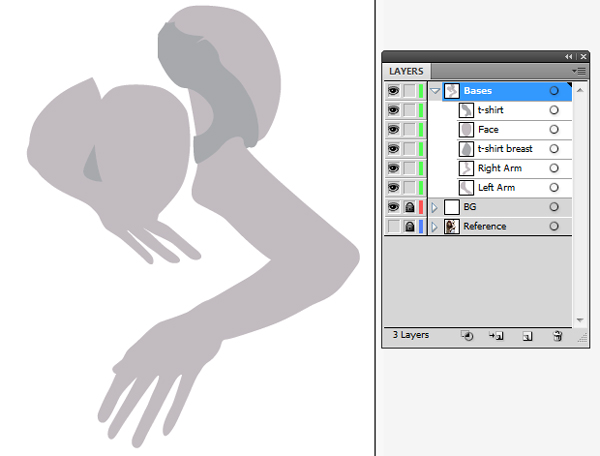Viewport: 600px width, 456px height.
Task: Select the Left Arm thumbnail
Action: coord(466,188)
